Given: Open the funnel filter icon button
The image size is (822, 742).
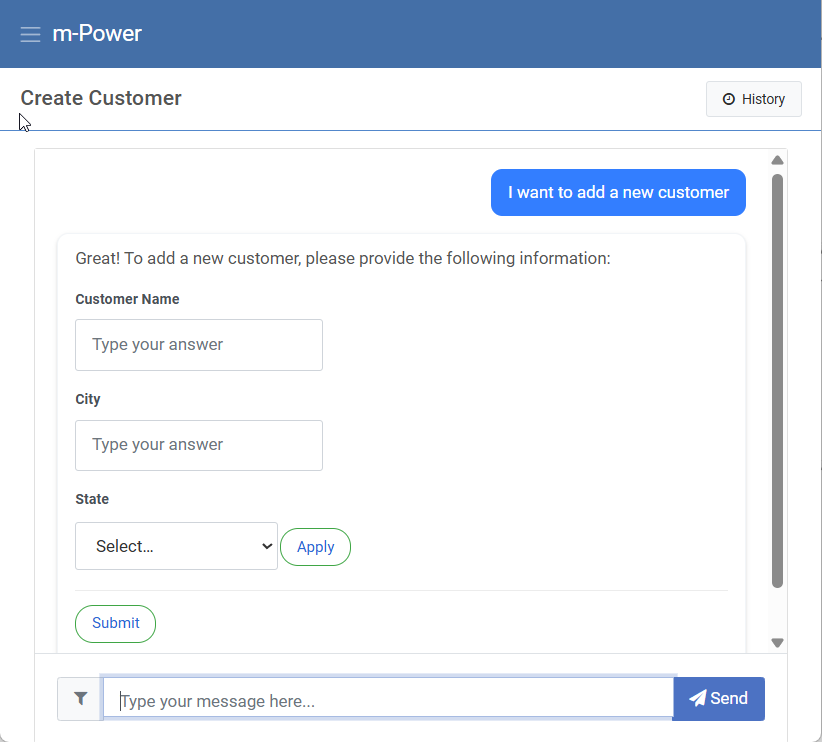Looking at the screenshot, I should [x=80, y=698].
